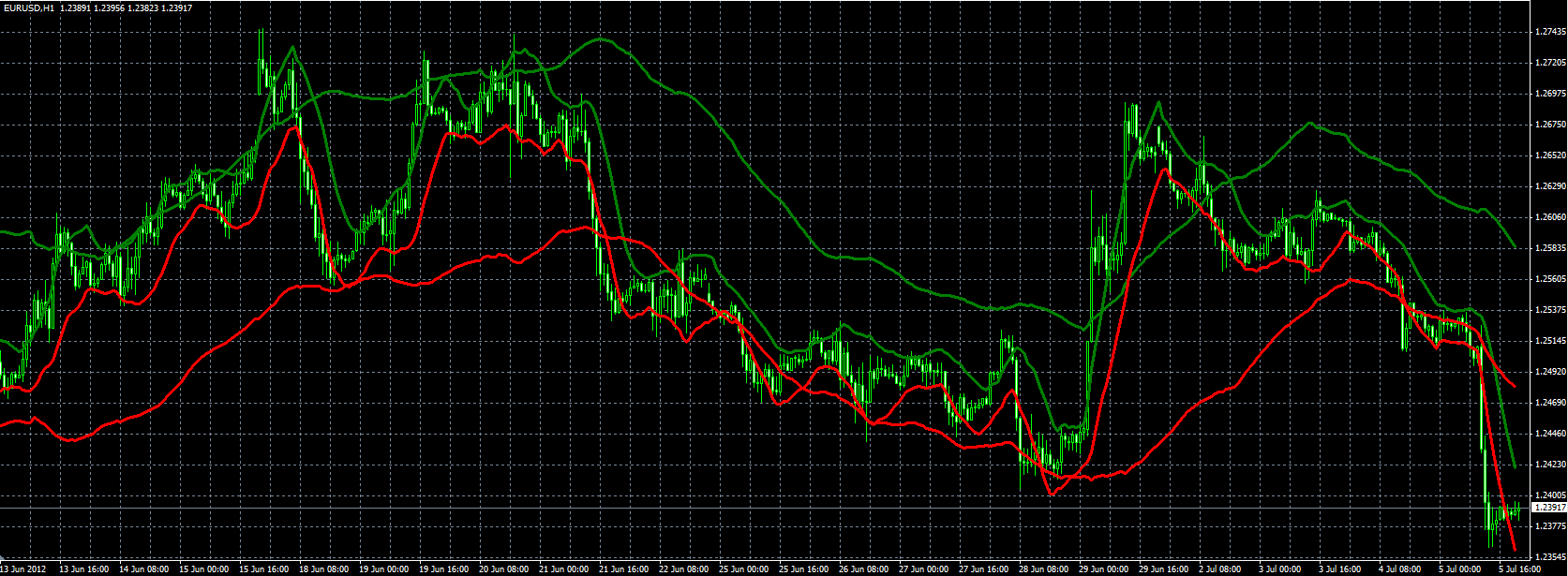This screenshot has width=1568, height=576.
Task: Click the EURUSD,H1 chart symbol label
Action: pos(28,7)
